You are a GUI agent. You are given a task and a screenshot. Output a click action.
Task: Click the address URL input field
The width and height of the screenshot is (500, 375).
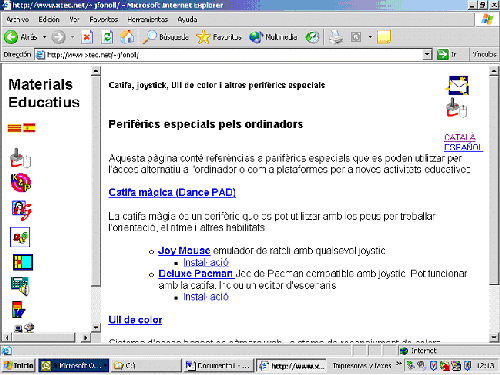pyautogui.click(x=233, y=54)
